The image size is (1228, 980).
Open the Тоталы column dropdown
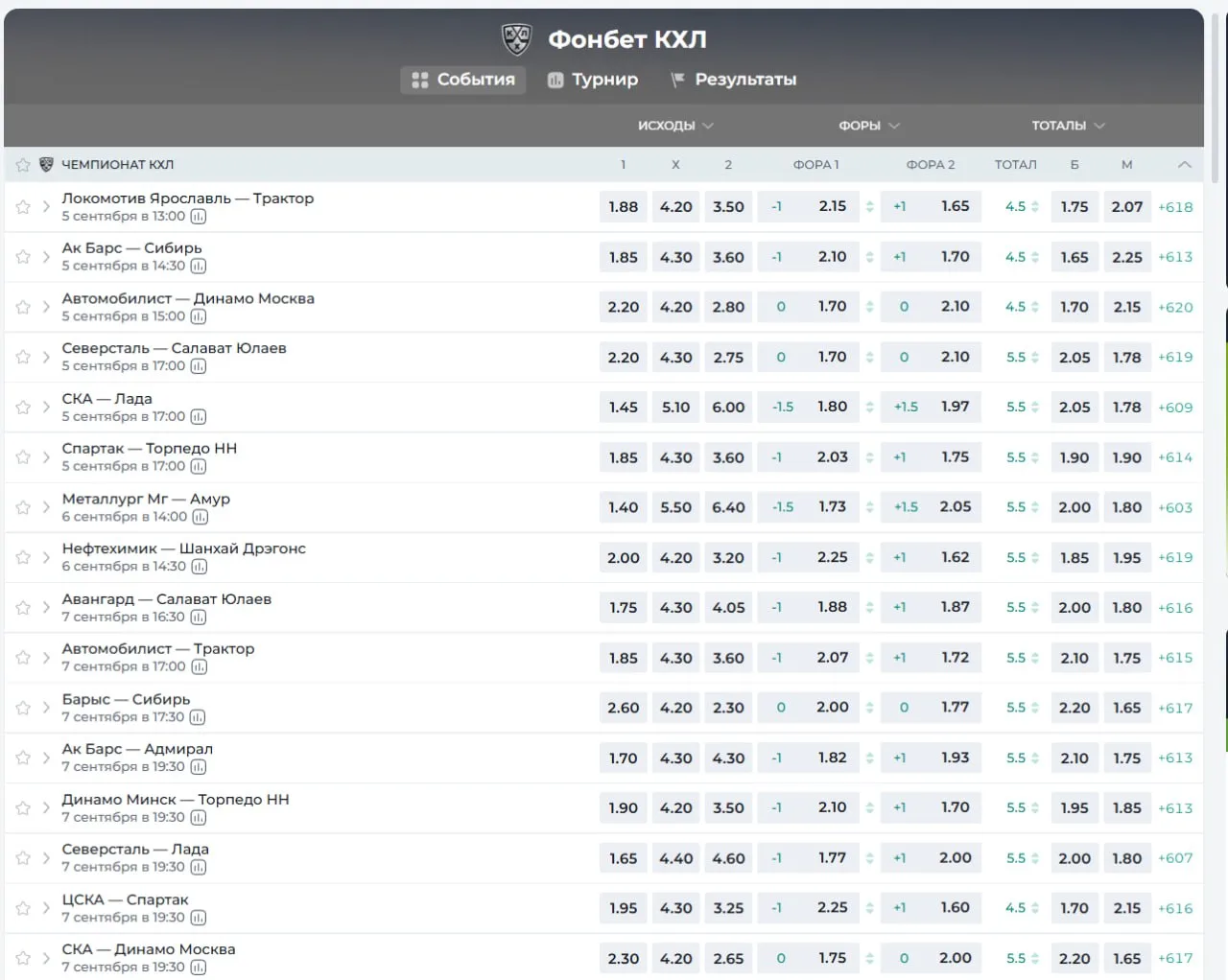tap(1068, 126)
